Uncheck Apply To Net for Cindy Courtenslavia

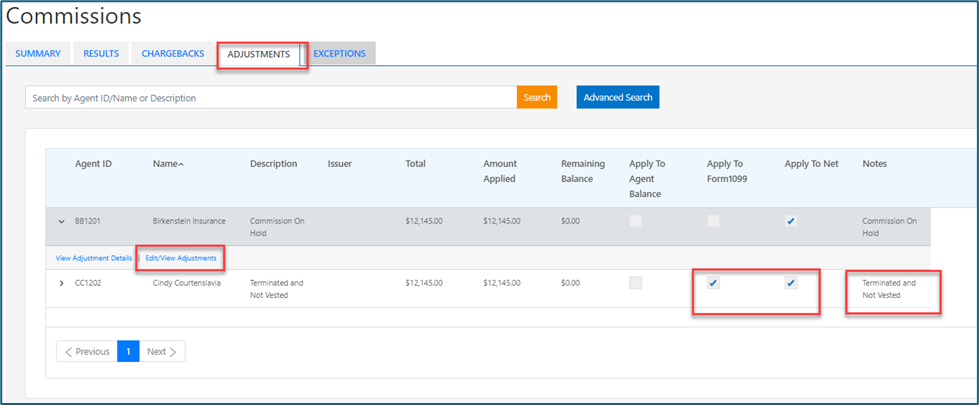pos(791,283)
